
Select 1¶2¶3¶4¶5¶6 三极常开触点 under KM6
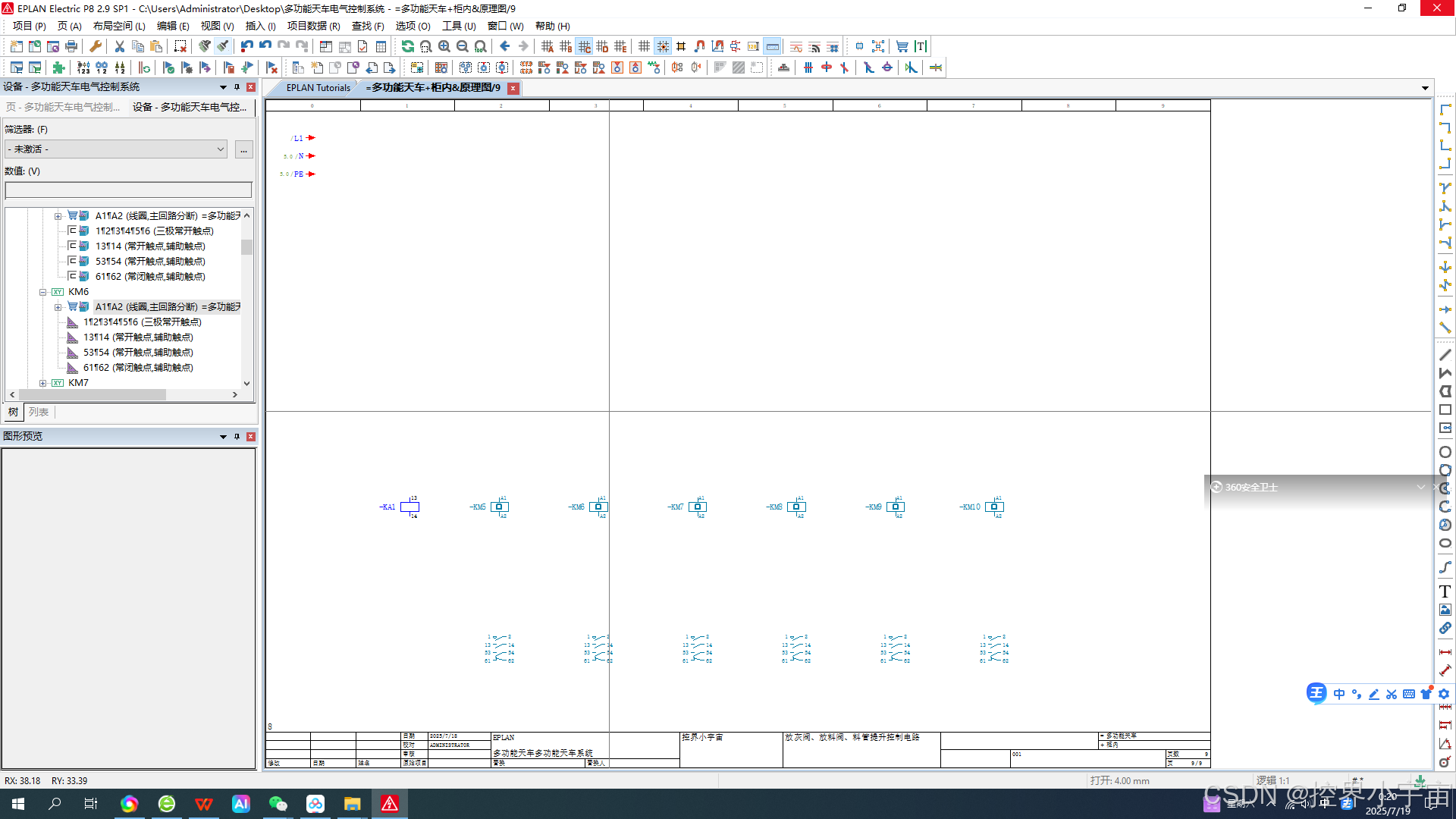(x=143, y=322)
